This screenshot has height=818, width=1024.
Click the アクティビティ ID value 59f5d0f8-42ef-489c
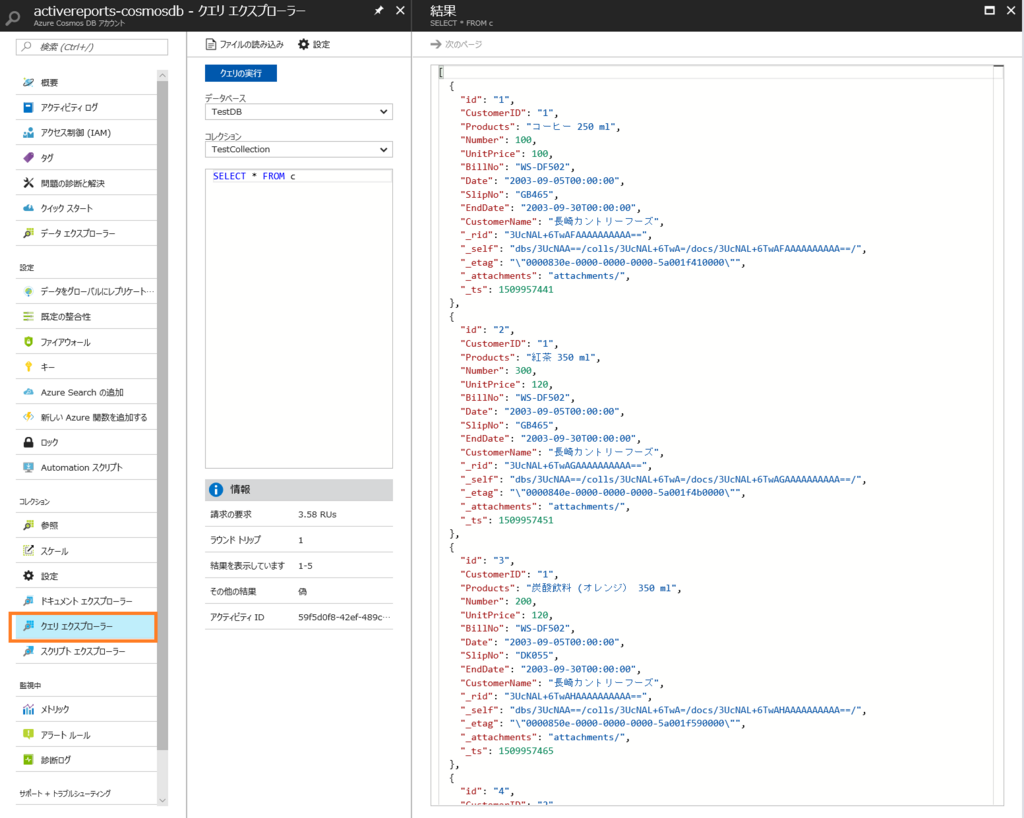click(344, 617)
